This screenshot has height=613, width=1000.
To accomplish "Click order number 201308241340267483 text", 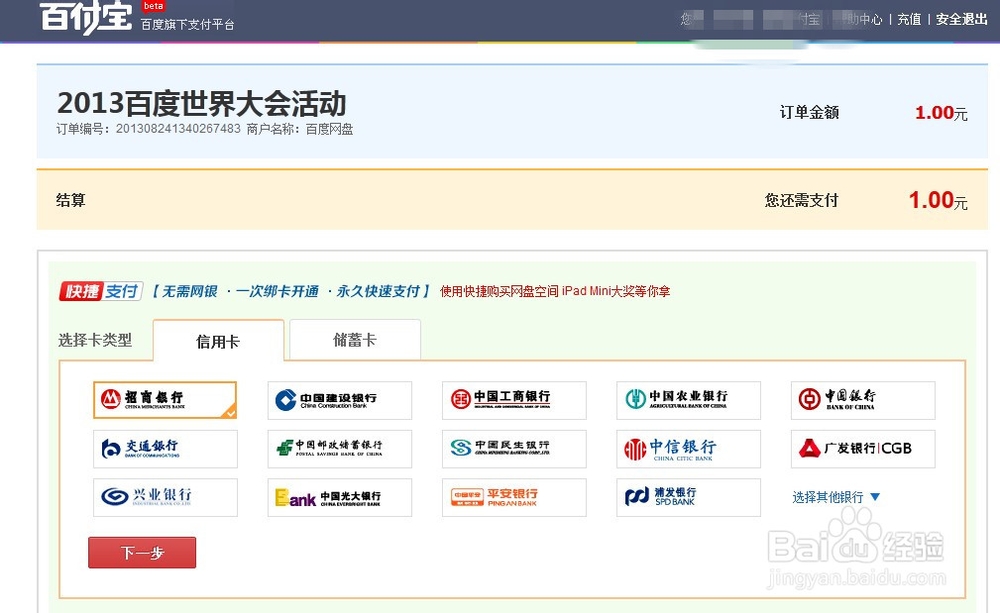I will 178,129.
